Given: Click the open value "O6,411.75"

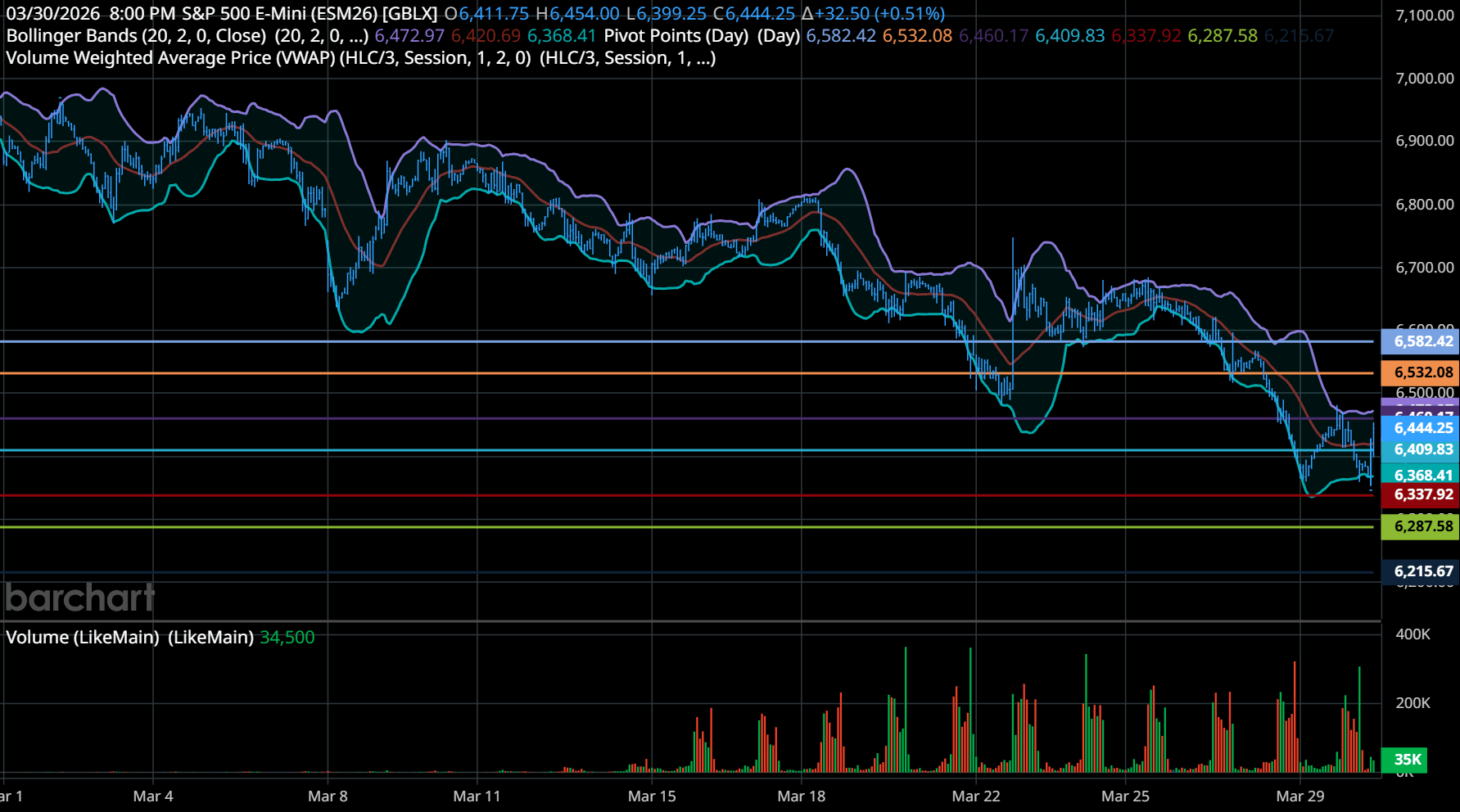Looking at the screenshot, I should [486, 14].
